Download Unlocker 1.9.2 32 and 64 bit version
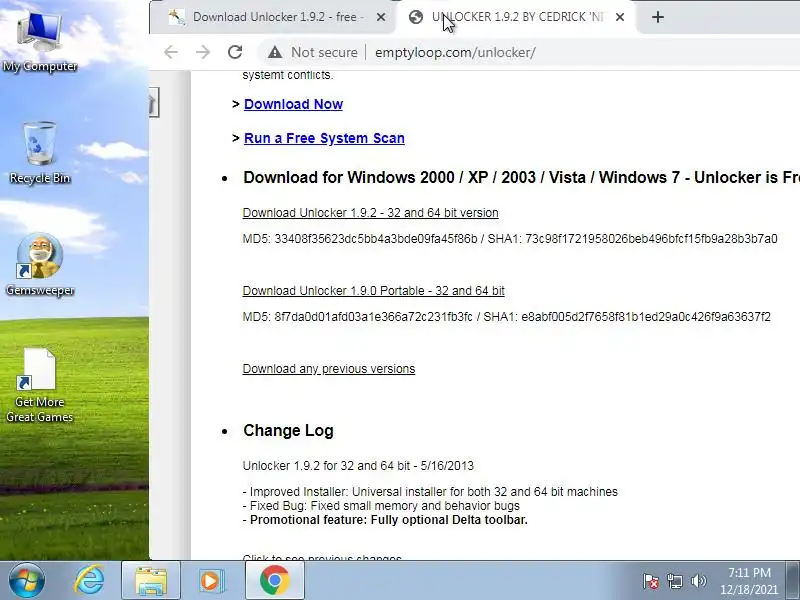 (x=370, y=213)
